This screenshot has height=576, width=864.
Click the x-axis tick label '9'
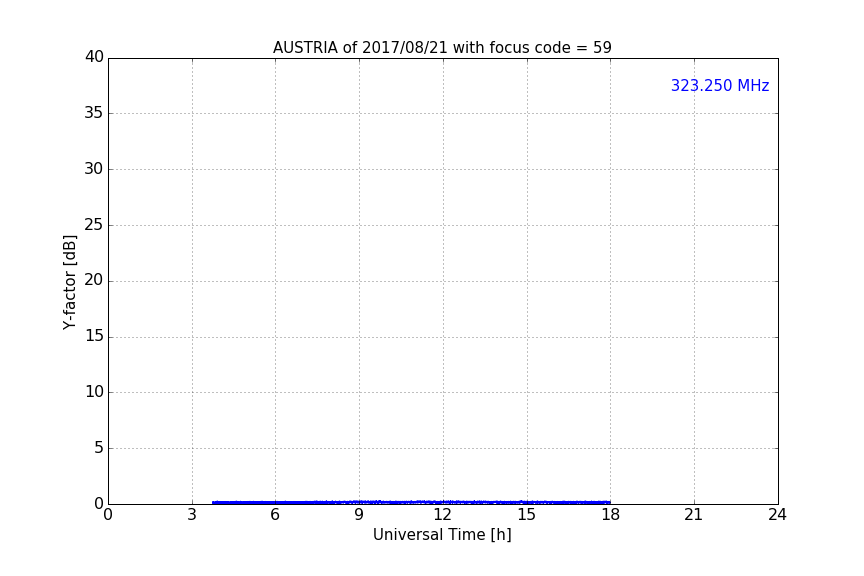click(359, 515)
